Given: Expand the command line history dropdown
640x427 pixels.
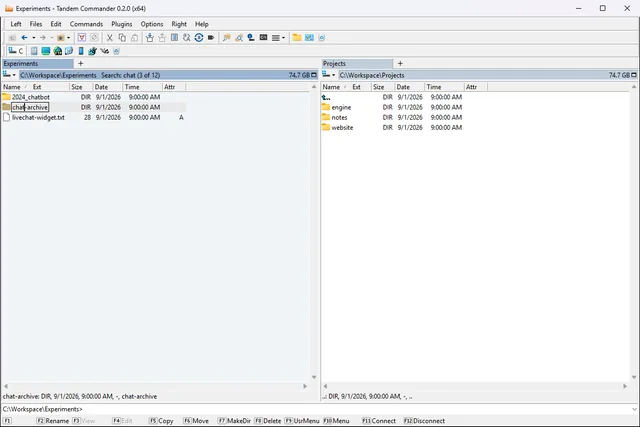Looking at the screenshot, I should 634,409.
